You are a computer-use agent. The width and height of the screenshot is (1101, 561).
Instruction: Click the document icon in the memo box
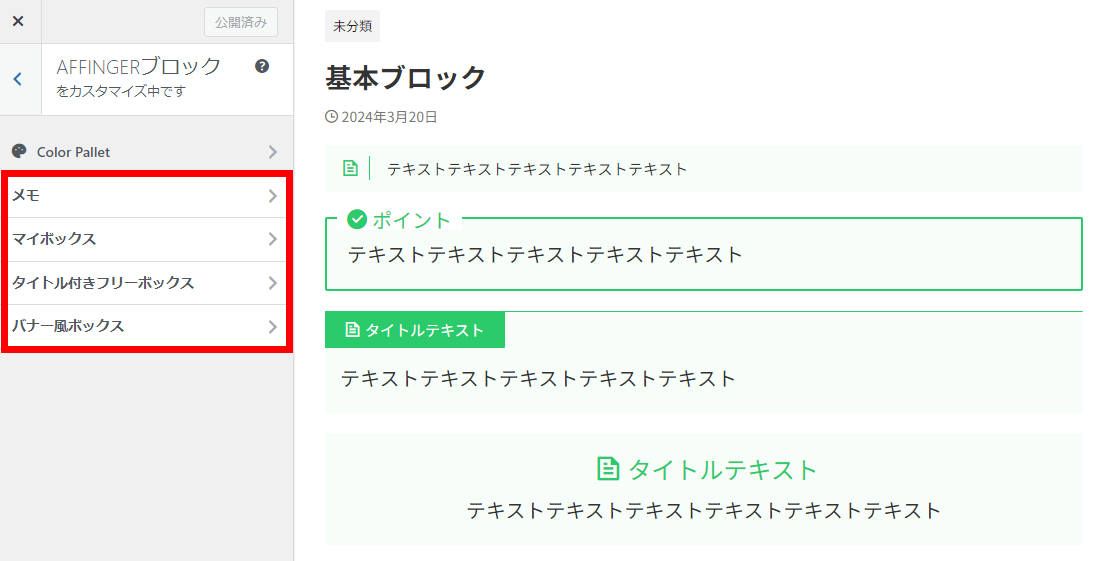pyautogui.click(x=350, y=169)
